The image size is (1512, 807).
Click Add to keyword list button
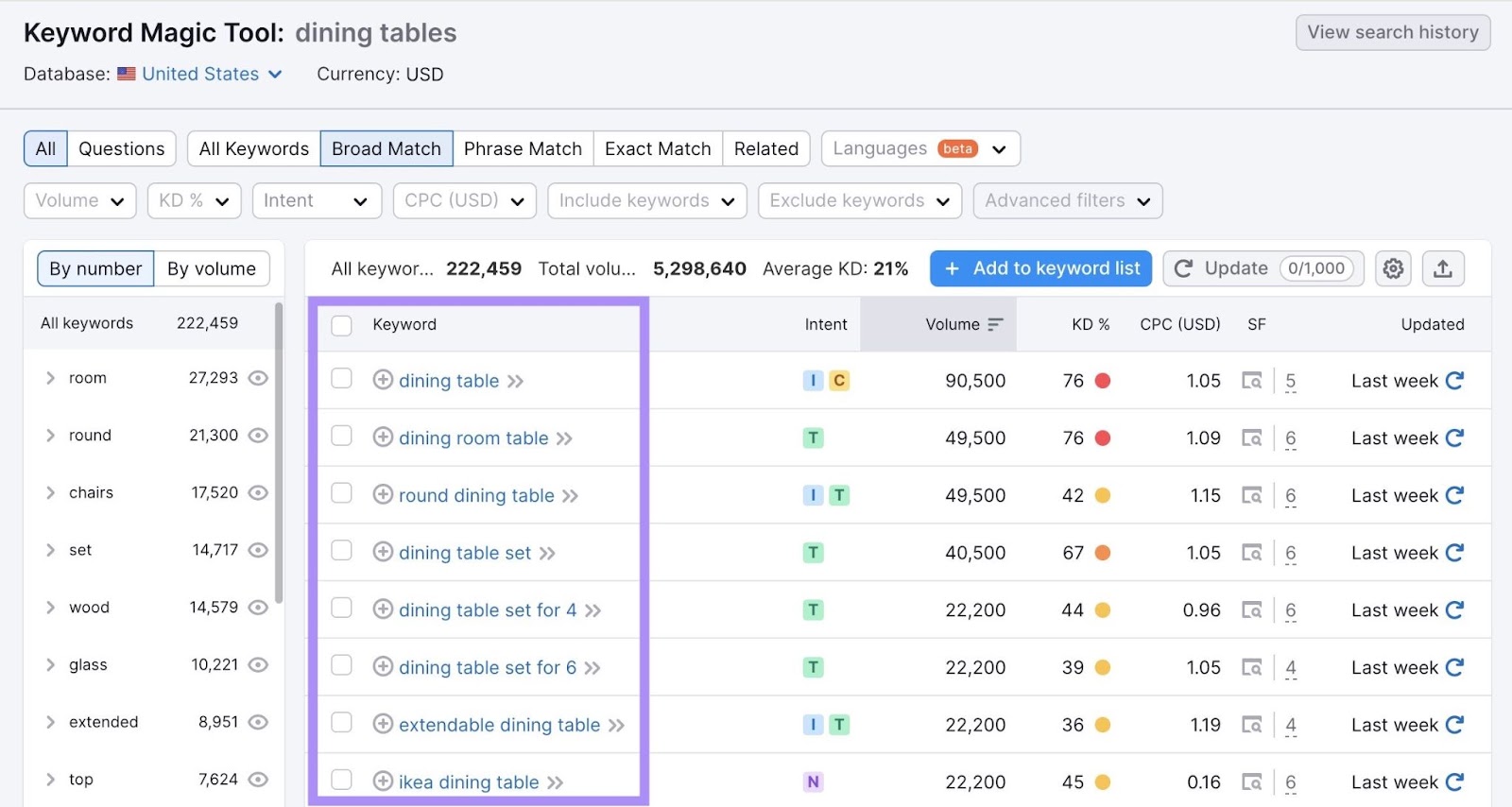click(1040, 268)
